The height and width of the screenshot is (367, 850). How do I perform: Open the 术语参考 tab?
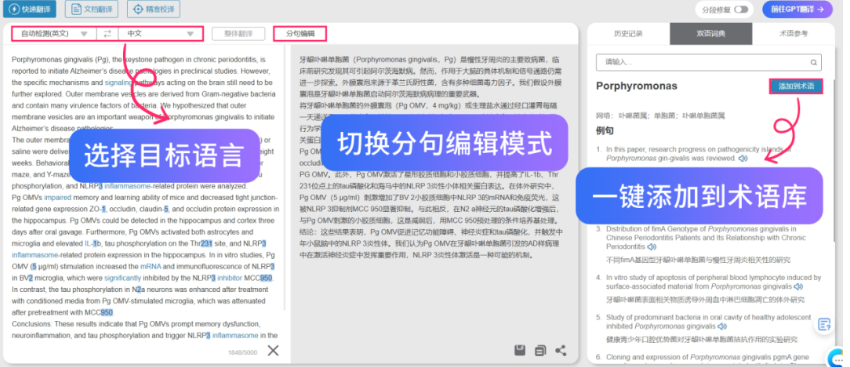pos(793,34)
